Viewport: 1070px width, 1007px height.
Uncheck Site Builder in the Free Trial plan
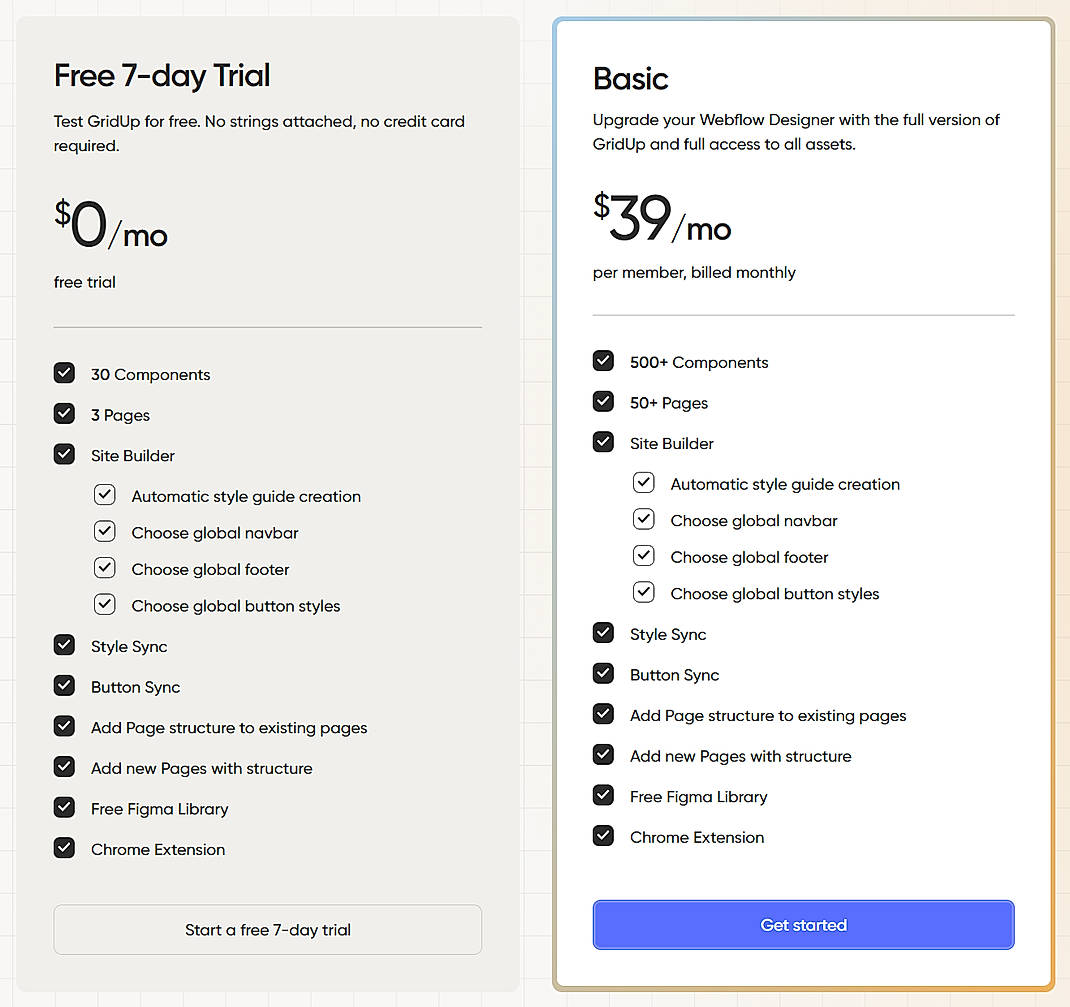(x=64, y=454)
